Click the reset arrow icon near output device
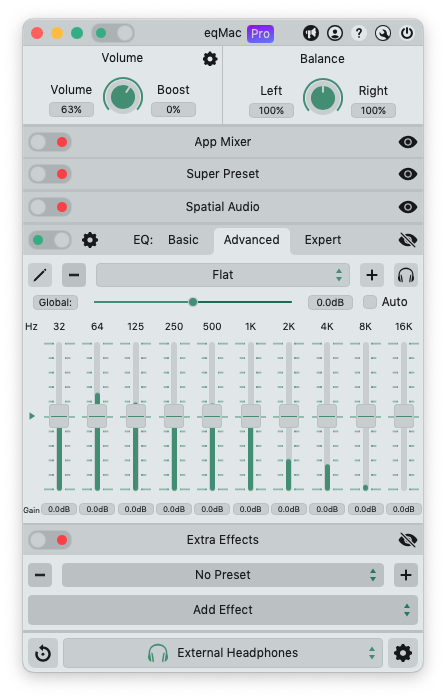The width and height of the screenshot is (446, 699). [x=43, y=654]
